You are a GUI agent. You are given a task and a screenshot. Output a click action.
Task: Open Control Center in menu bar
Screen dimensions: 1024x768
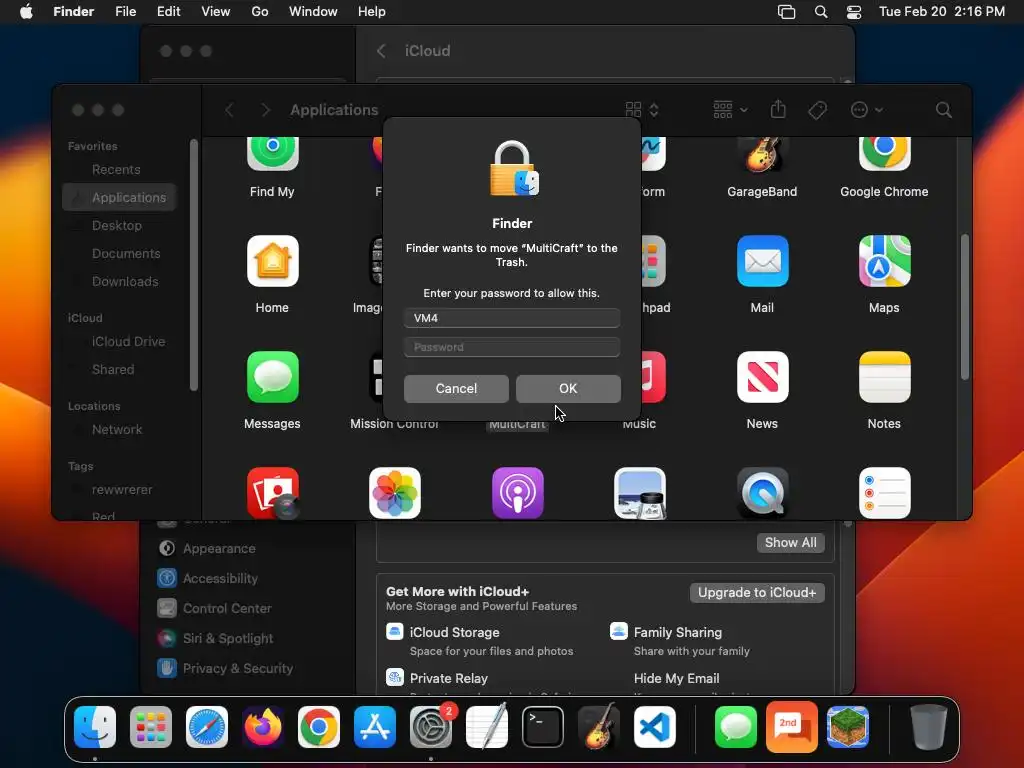click(x=854, y=12)
